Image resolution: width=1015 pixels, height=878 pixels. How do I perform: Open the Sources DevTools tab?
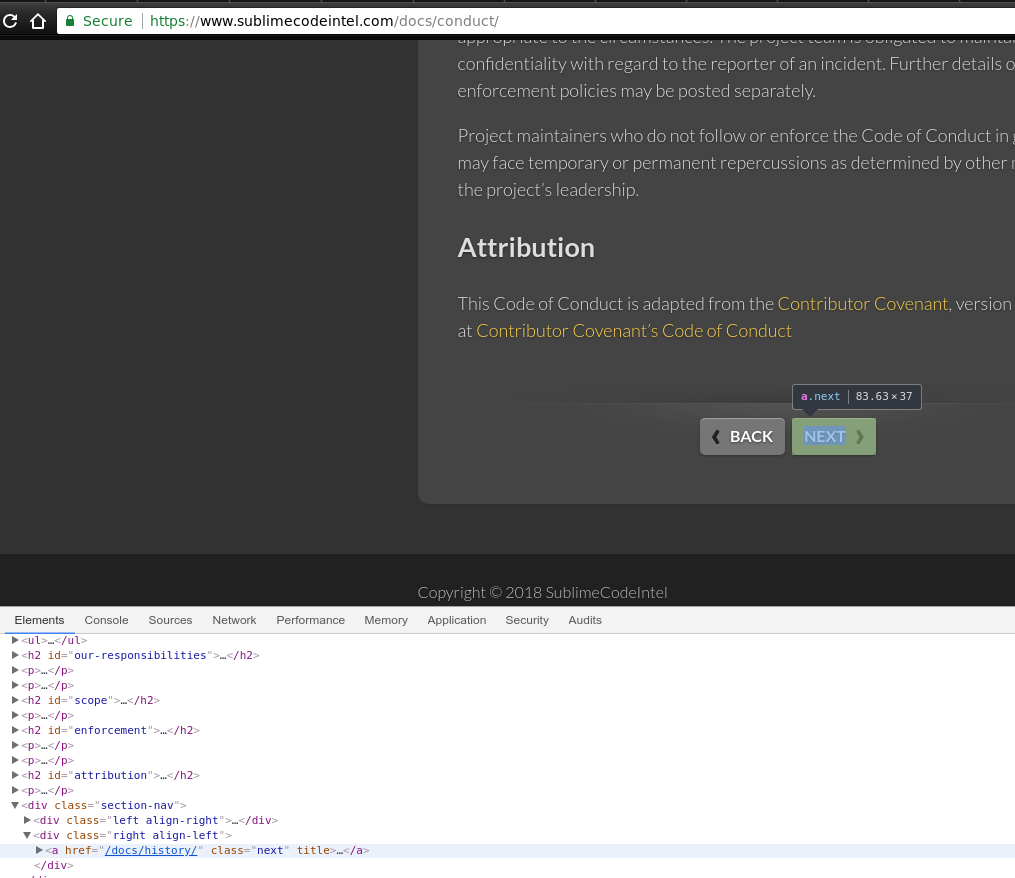pos(170,620)
